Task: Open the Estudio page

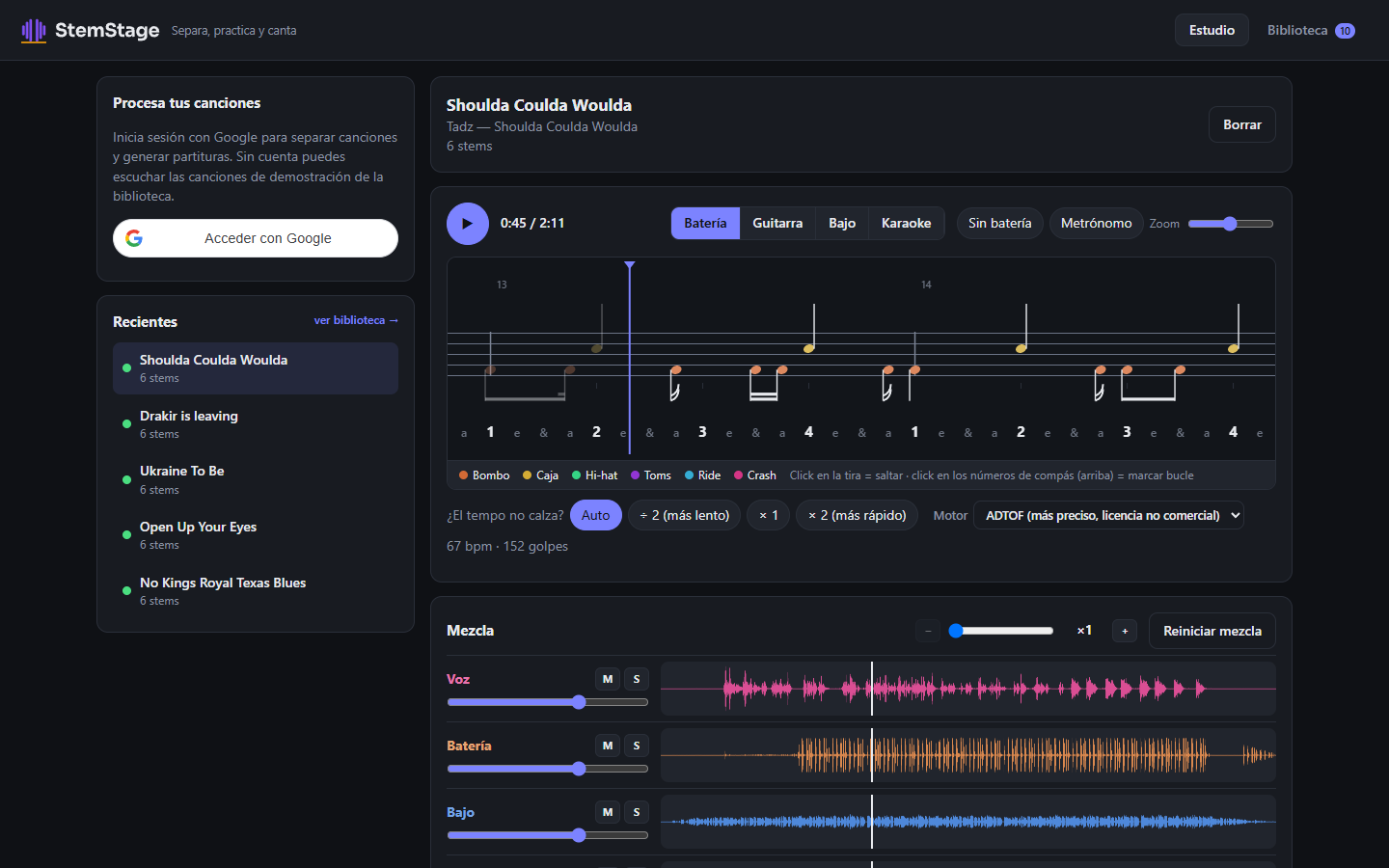Action: point(1212,30)
